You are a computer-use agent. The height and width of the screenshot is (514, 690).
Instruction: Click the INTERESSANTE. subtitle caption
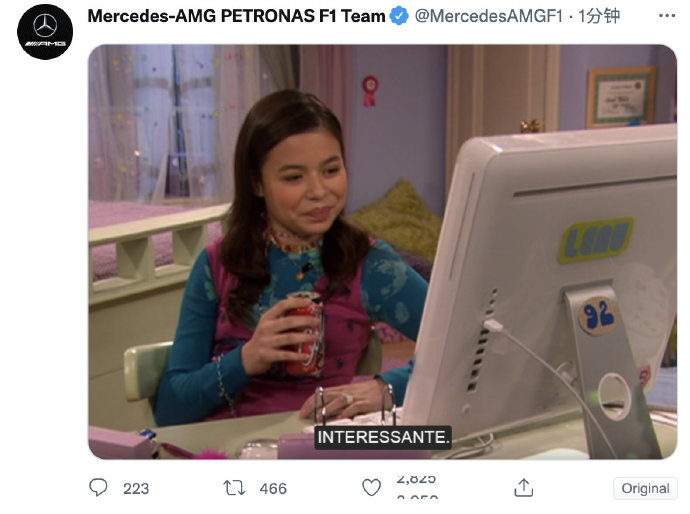click(383, 437)
